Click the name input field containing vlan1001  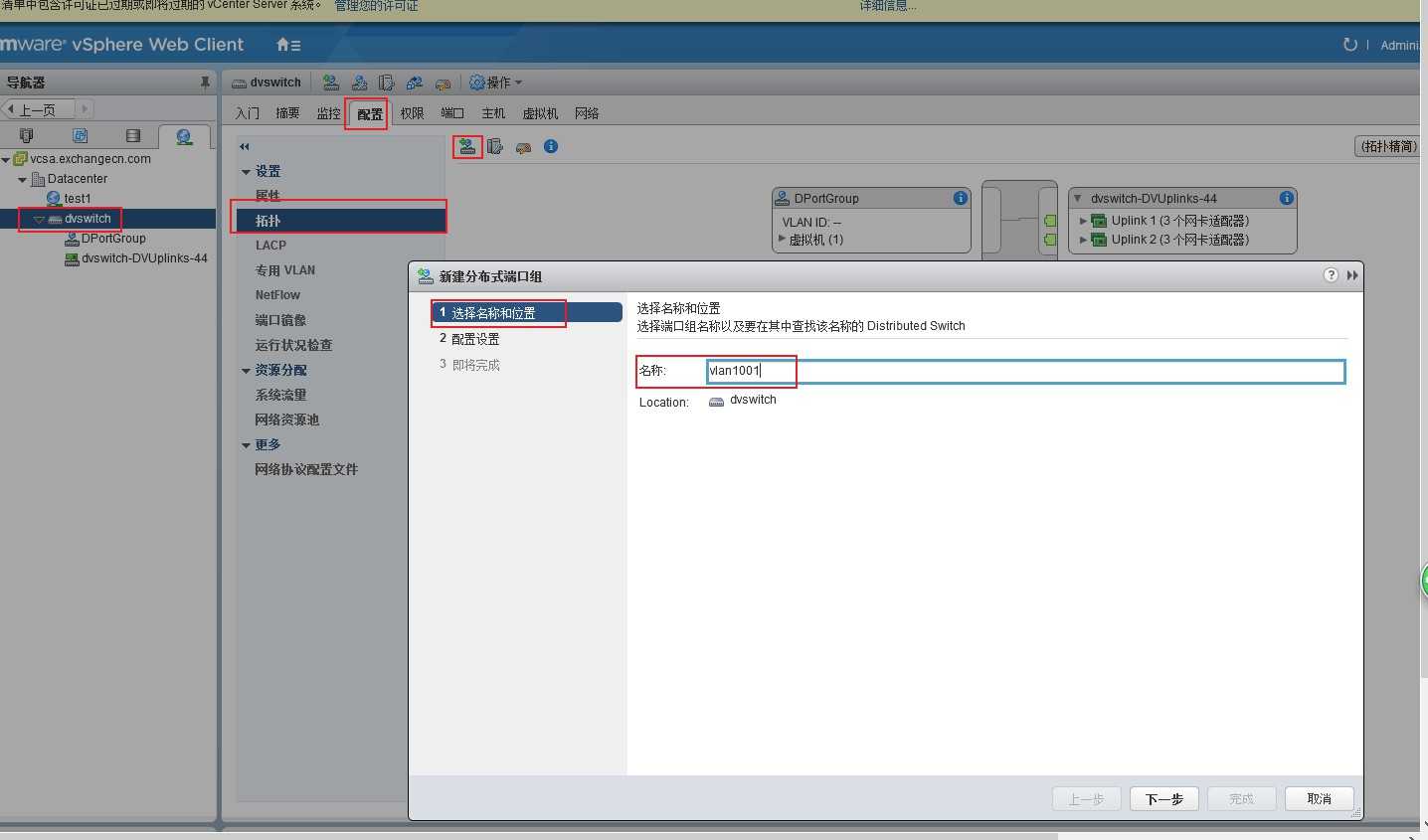[1025, 371]
